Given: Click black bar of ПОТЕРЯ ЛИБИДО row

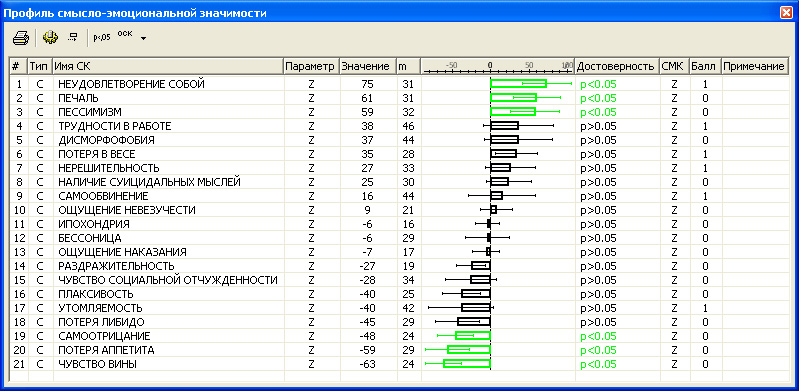Looking at the screenshot, I should (x=474, y=322).
